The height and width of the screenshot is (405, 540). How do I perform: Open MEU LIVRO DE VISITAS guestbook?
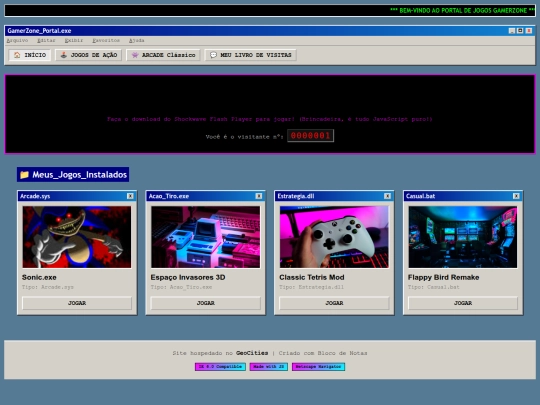click(x=251, y=55)
